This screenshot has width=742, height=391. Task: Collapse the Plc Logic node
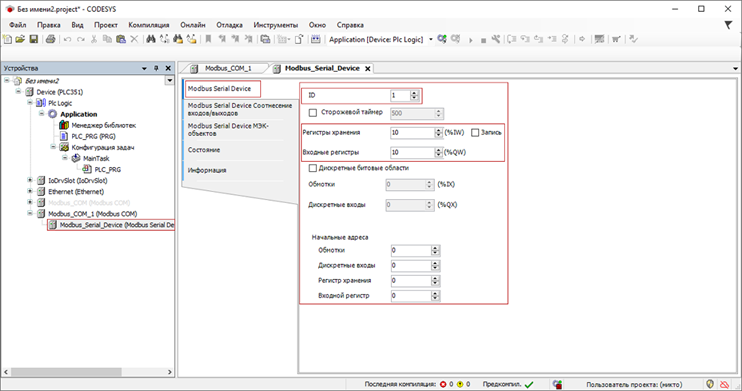pos(30,102)
